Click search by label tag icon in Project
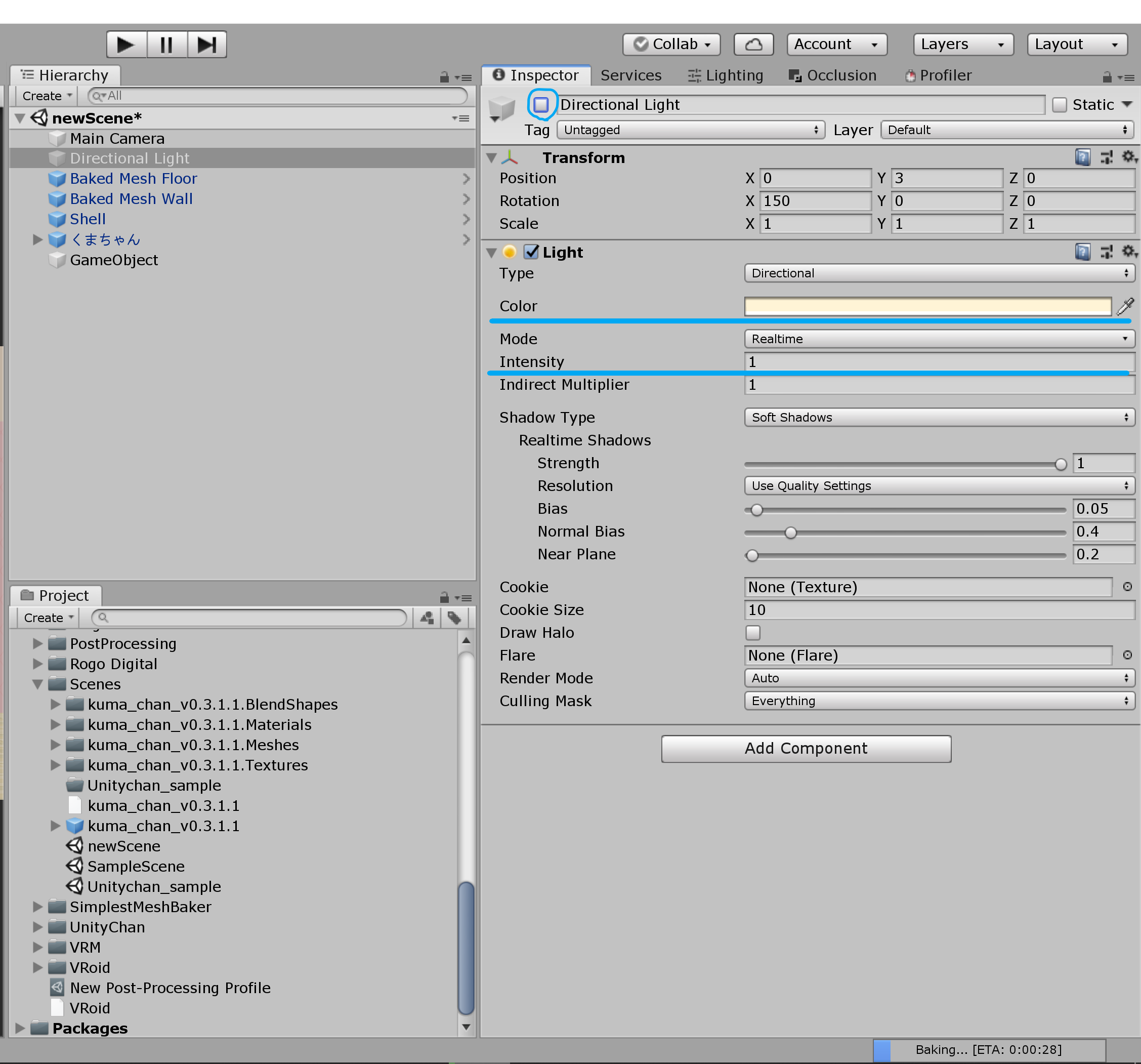The height and width of the screenshot is (1064, 1141). pos(454,618)
